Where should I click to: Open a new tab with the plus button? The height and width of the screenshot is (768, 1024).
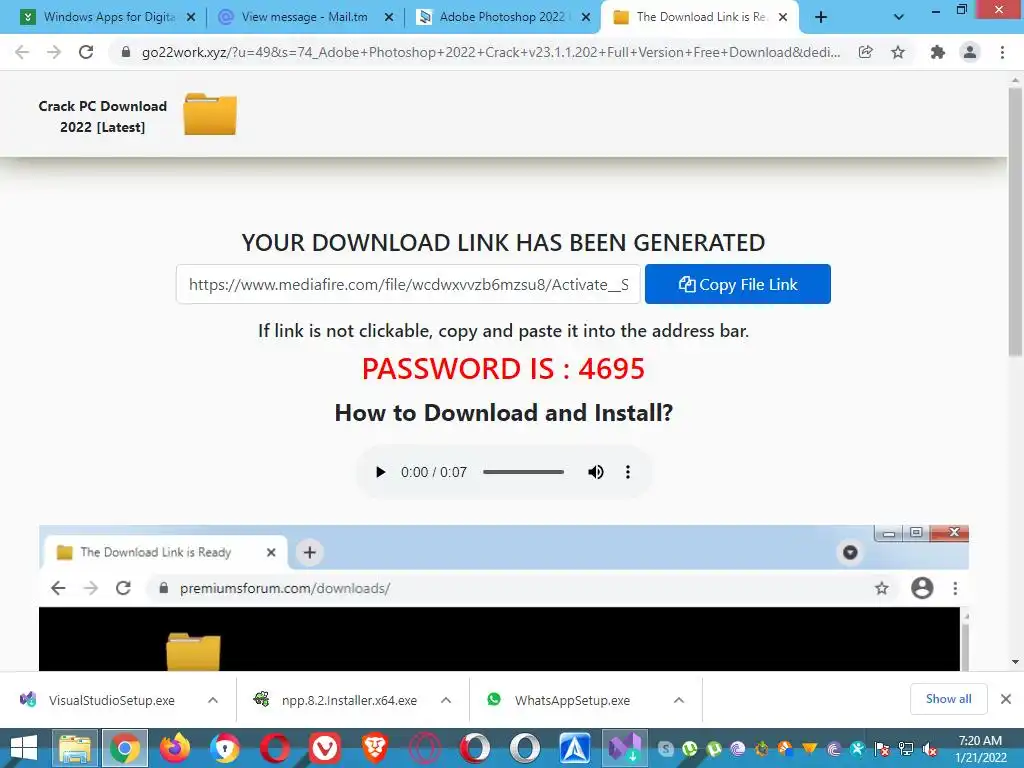[x=821, y=18]
